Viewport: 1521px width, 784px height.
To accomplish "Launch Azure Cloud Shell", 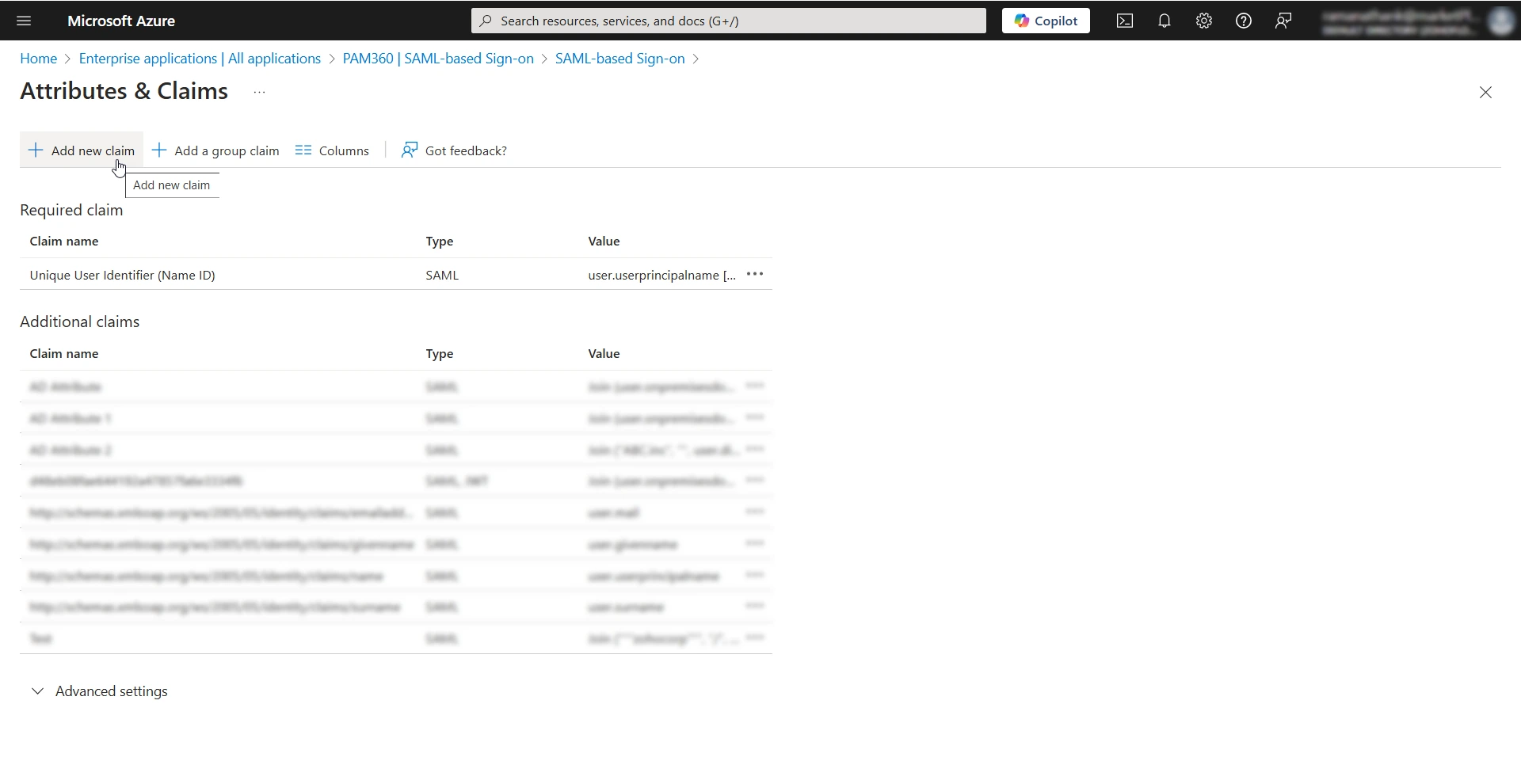I will 1124,21.
